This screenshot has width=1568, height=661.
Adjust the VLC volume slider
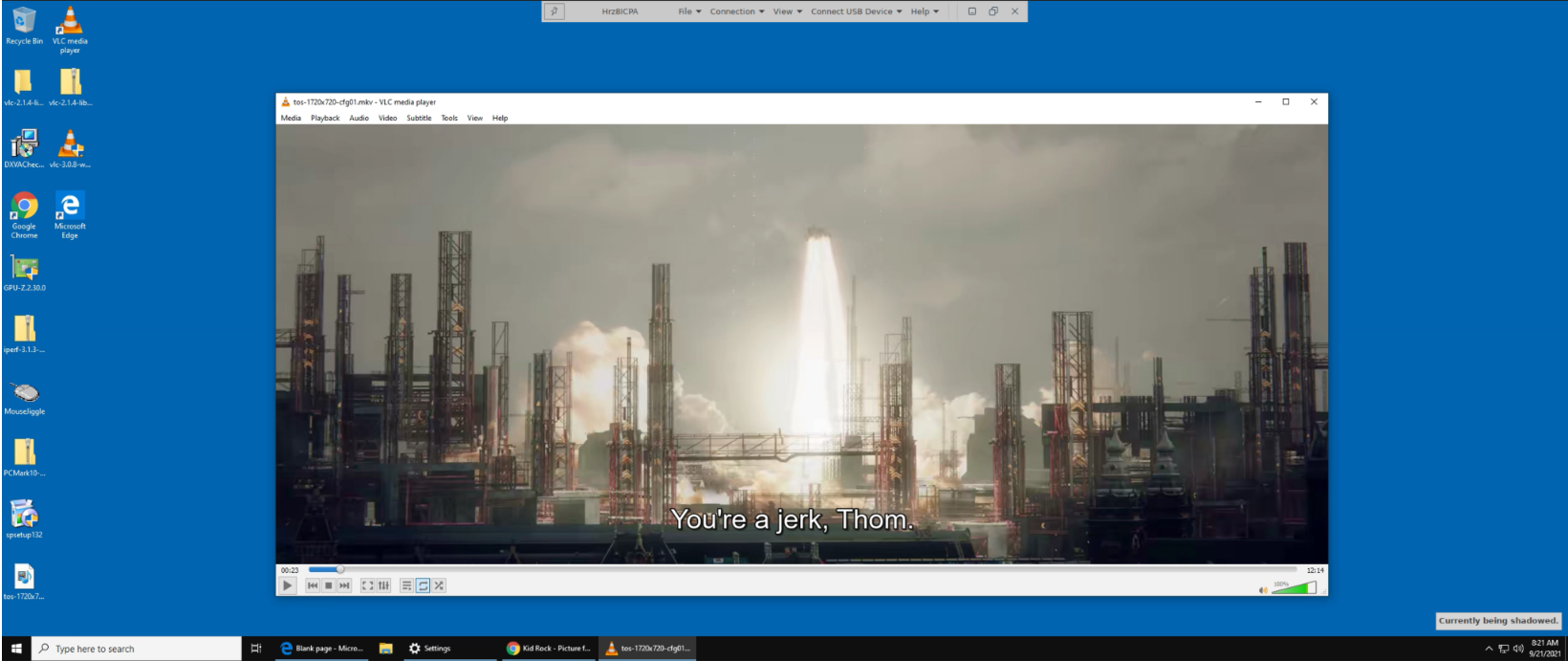[1294, 587]
